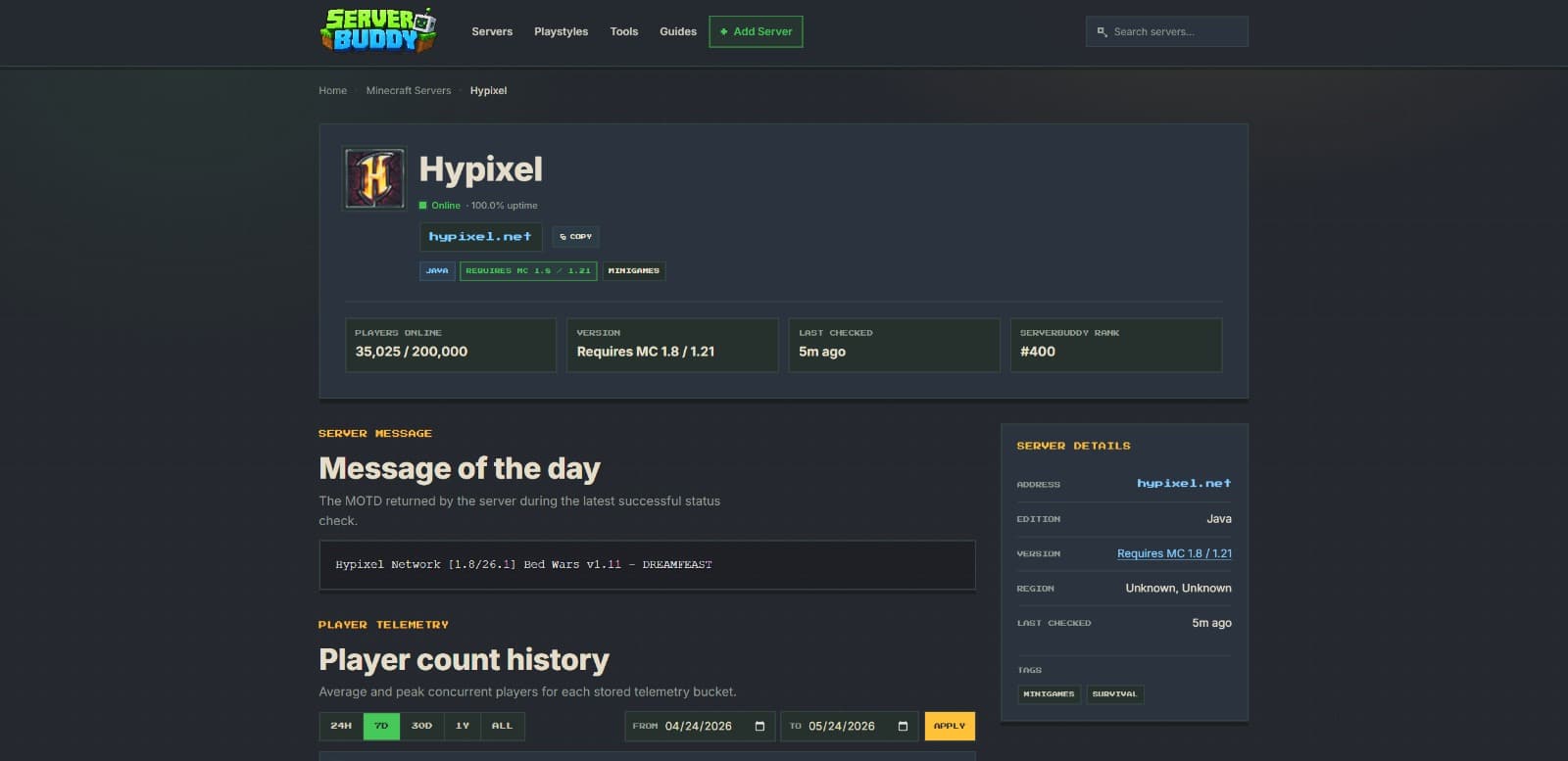Select the JAVA edition tag
Image resolution: width=1568 pixels, height=761 pixels.
tap(437, 270)
